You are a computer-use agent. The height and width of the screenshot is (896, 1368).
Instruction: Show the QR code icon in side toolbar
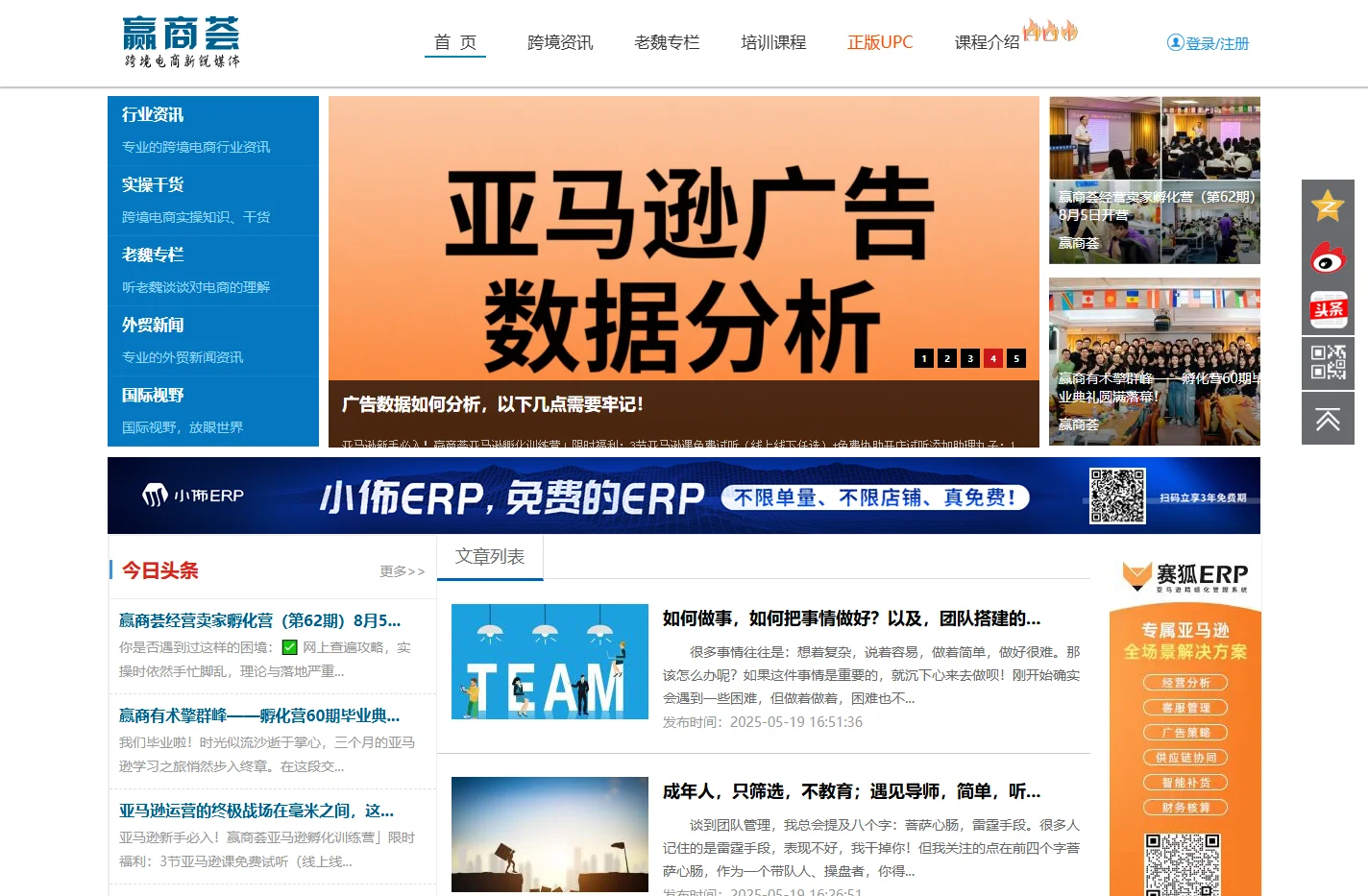coord(1328,363)
